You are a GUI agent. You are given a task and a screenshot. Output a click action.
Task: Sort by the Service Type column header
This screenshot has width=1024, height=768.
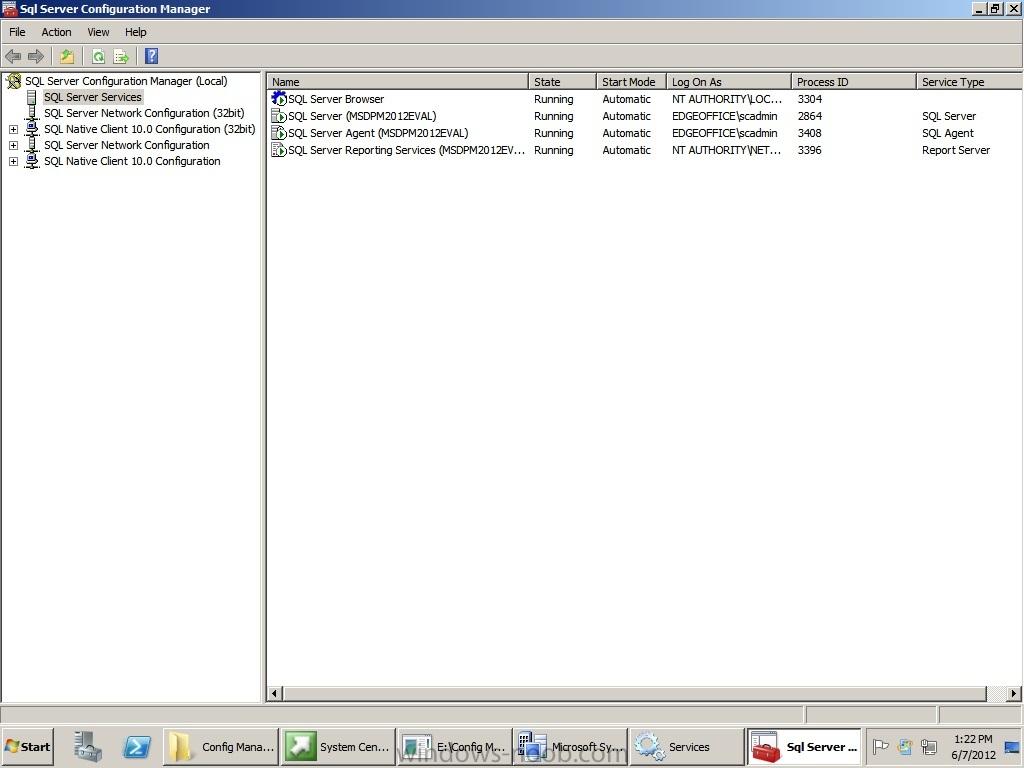click(970, 82)
